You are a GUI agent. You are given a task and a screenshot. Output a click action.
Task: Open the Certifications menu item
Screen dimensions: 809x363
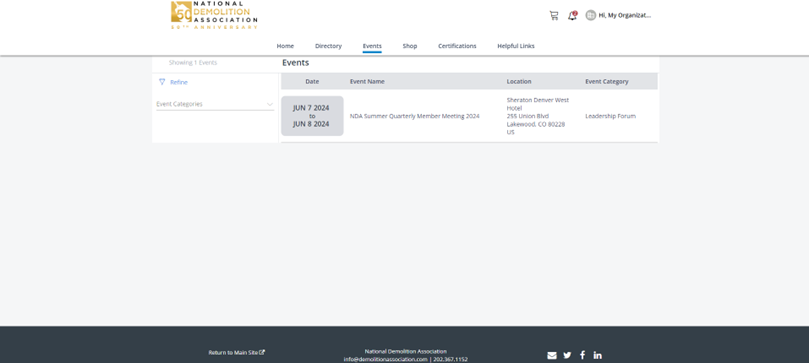(x=457, y=46)
